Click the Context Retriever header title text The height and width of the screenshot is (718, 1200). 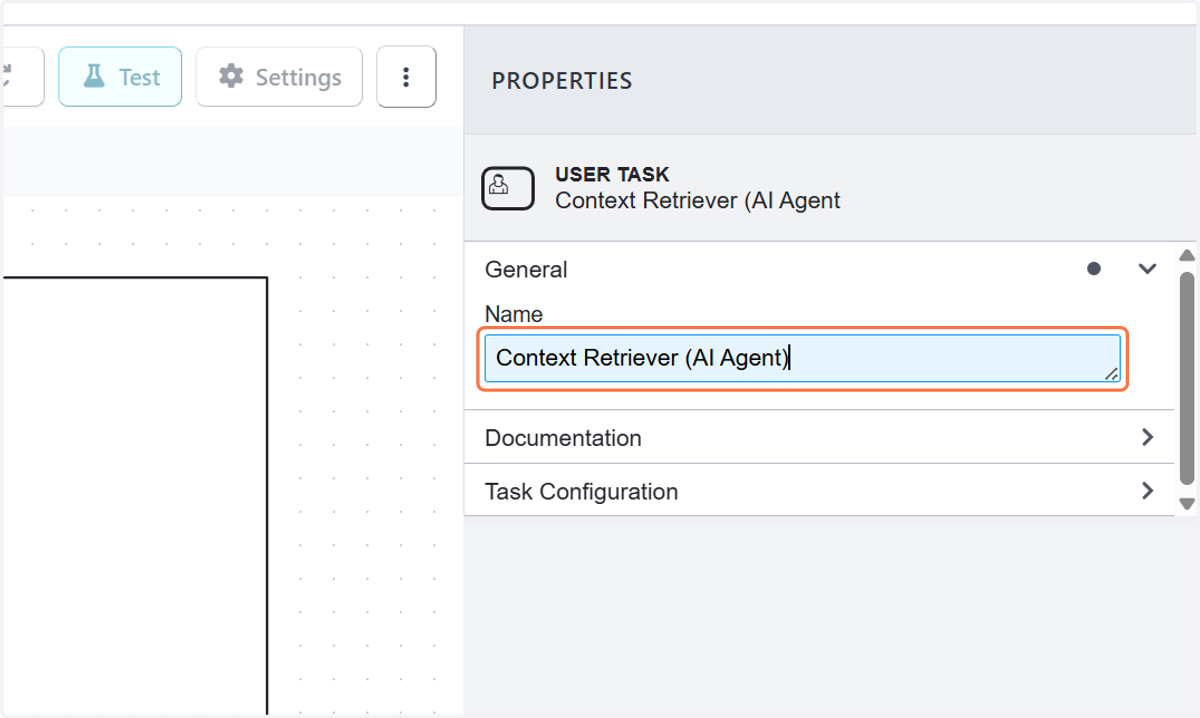[x=698, y=200]
